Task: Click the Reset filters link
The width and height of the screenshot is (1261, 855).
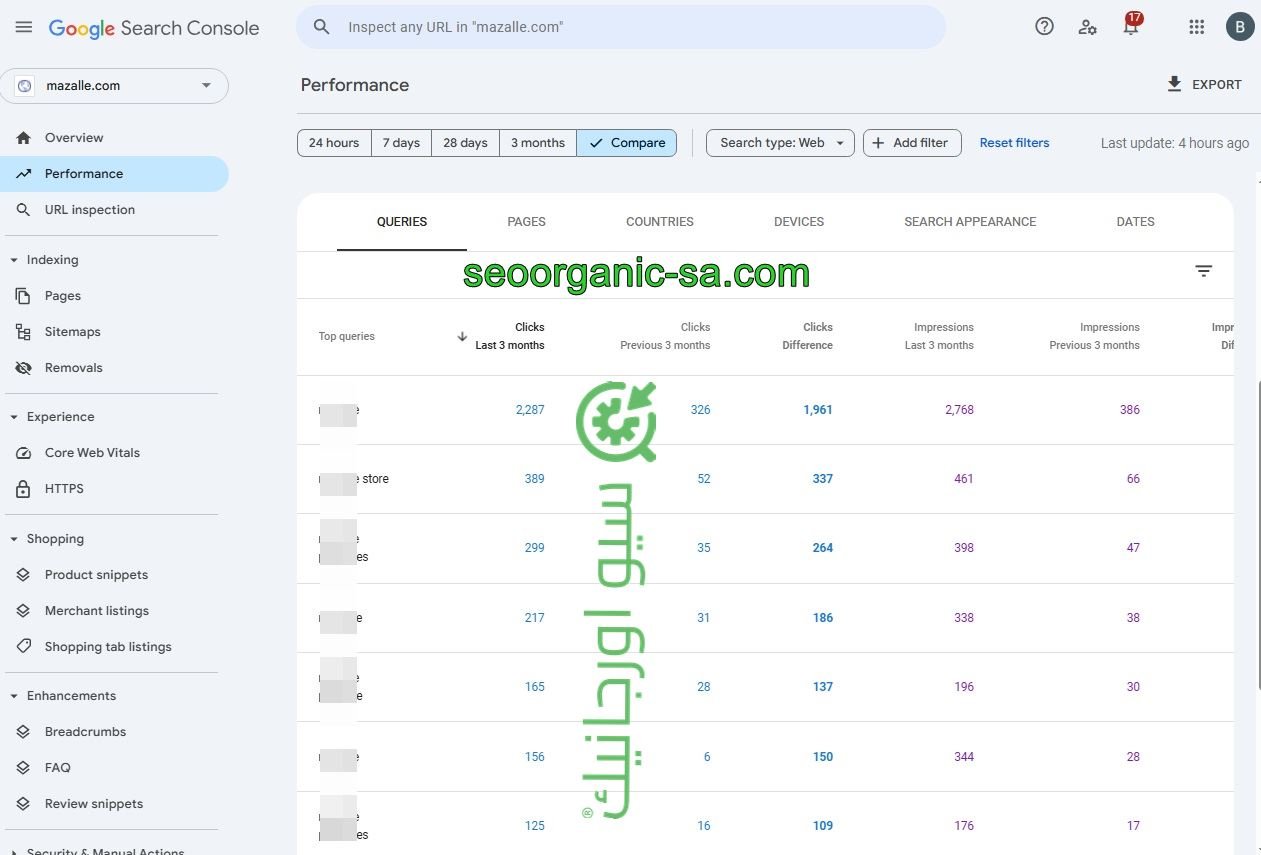Action: click(x=1014, y=143)
